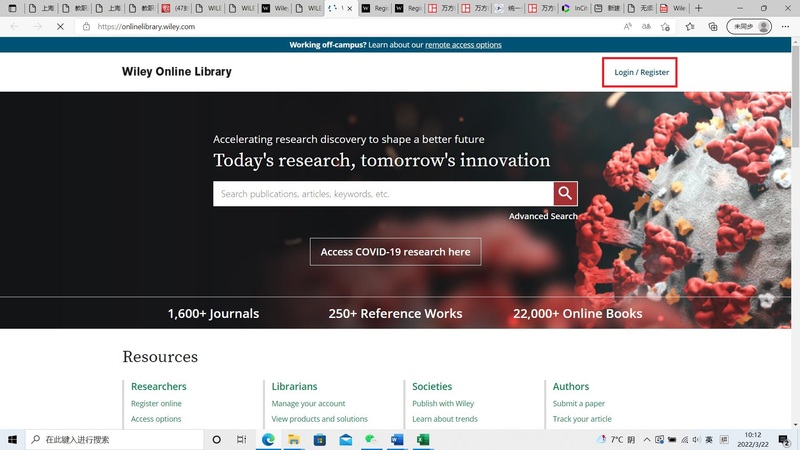
Task: Open the Submit a paper link
Action: [x=579, y=404]
